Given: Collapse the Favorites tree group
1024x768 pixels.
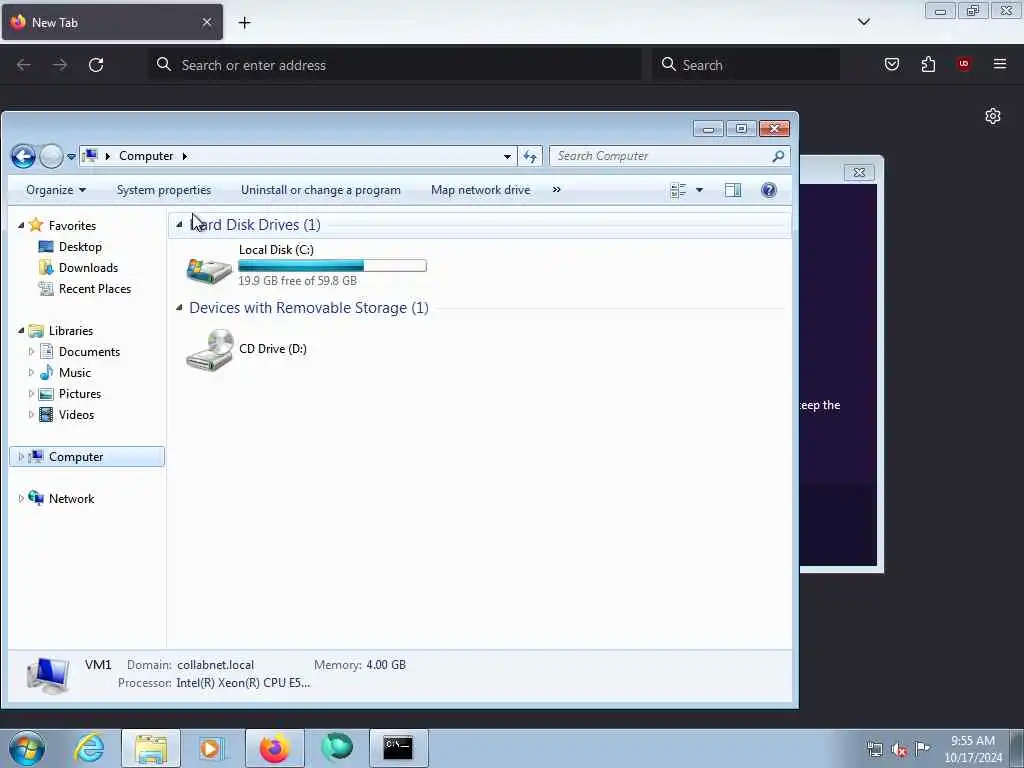Looking at the screenshot, I should (21, 225).
